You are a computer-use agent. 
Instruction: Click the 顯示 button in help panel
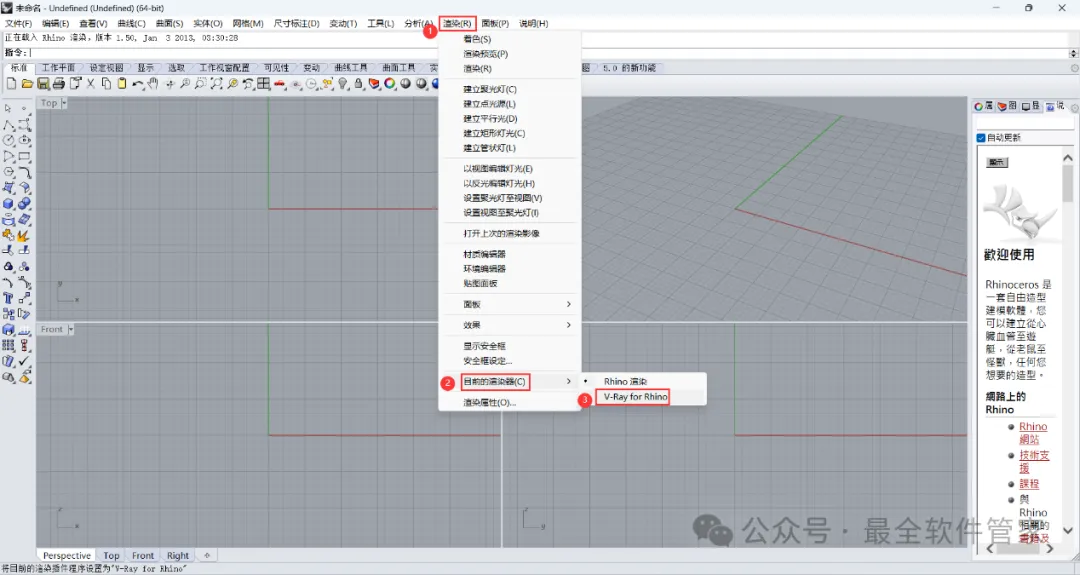coord(997,163)
